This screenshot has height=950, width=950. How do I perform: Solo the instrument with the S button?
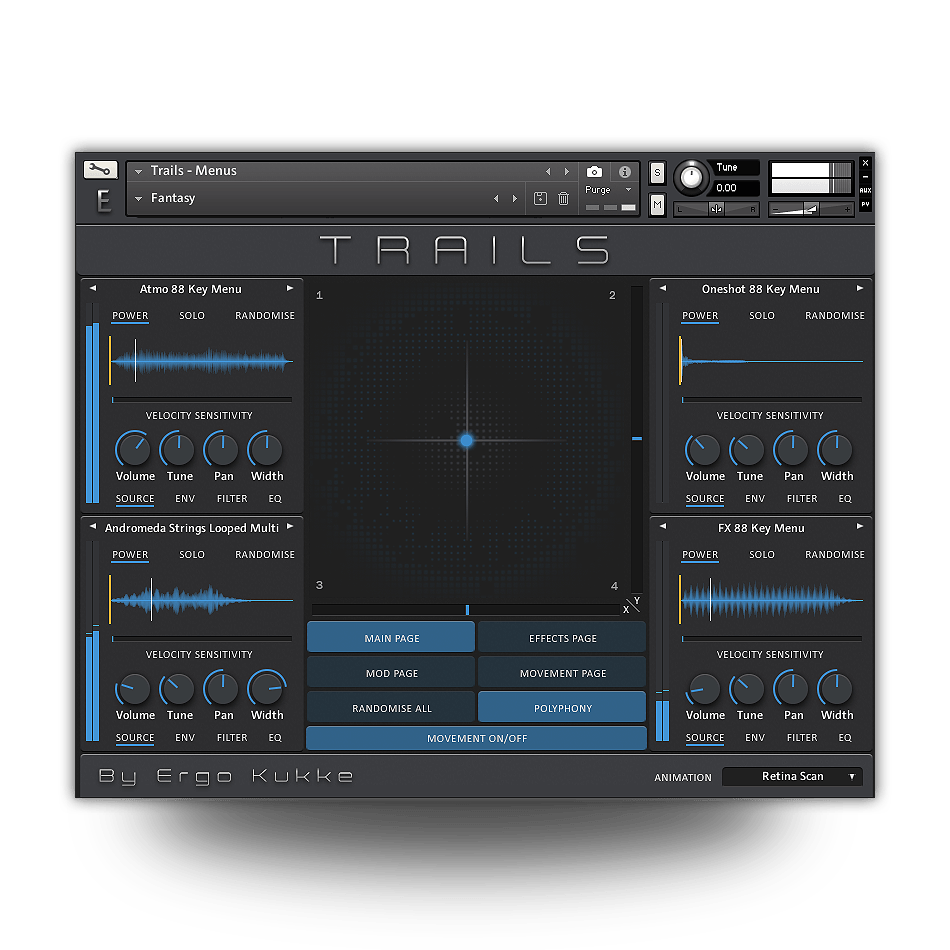tap(657, 173)
